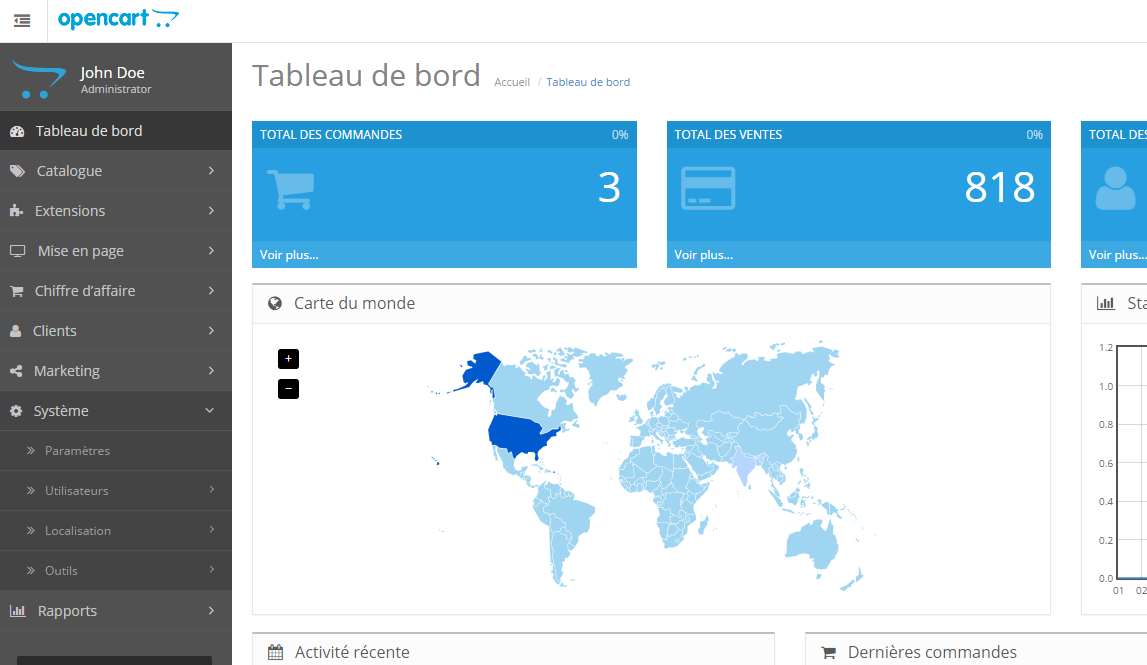Expand the Rapports menu chevron
The image size is (1147, 665).
coord(211,610)
